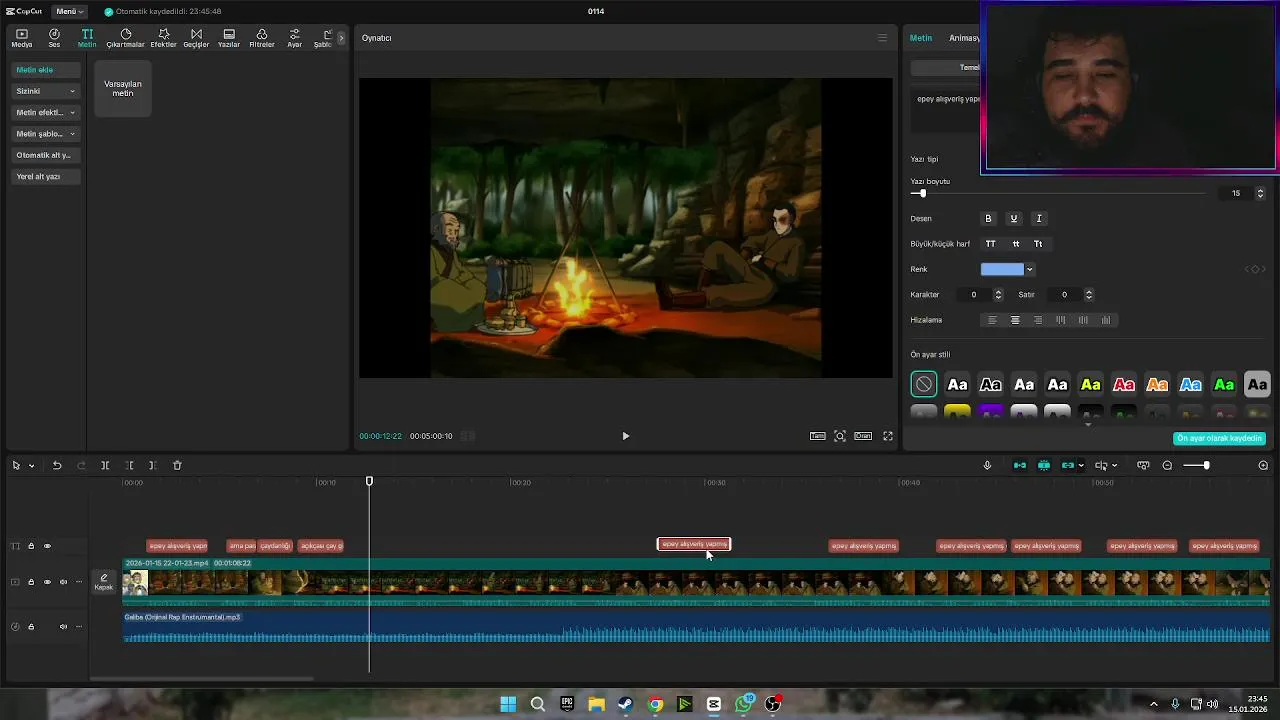Open Steam from the Windows taskbar

[625, 704]
